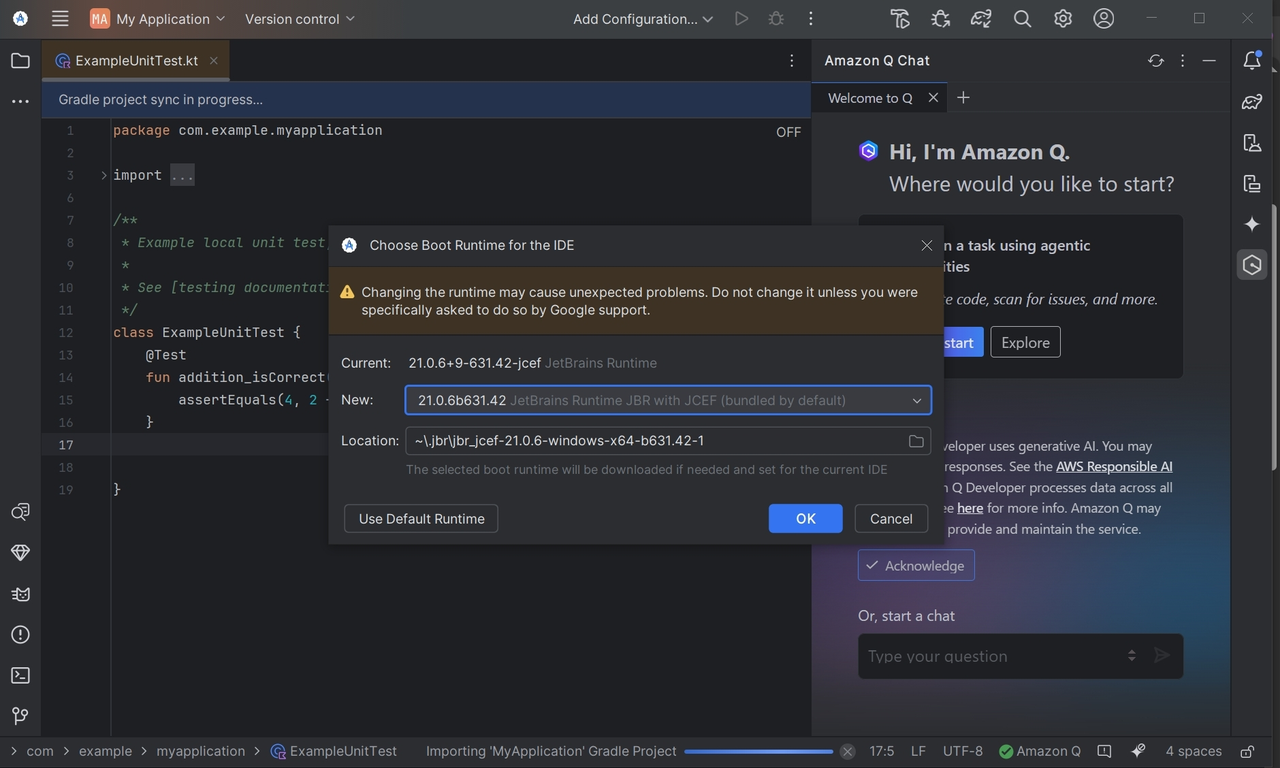
Task: Browse for runtime location folder
Action: pos(915,441)
